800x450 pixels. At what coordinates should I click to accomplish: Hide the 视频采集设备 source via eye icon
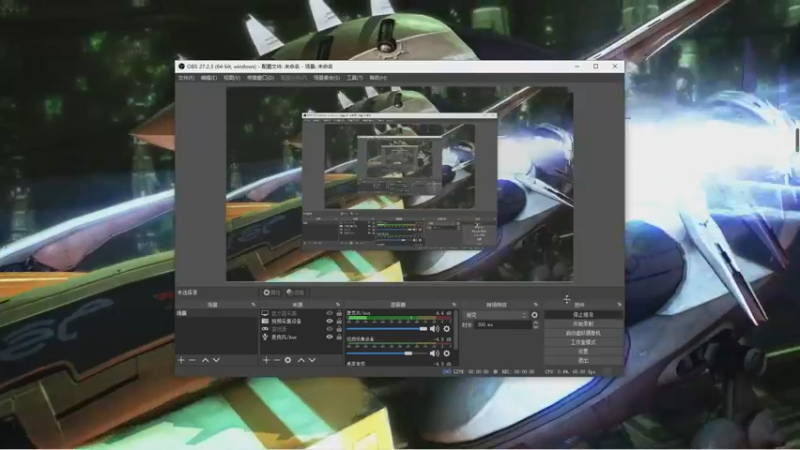[x=329, y=321]
